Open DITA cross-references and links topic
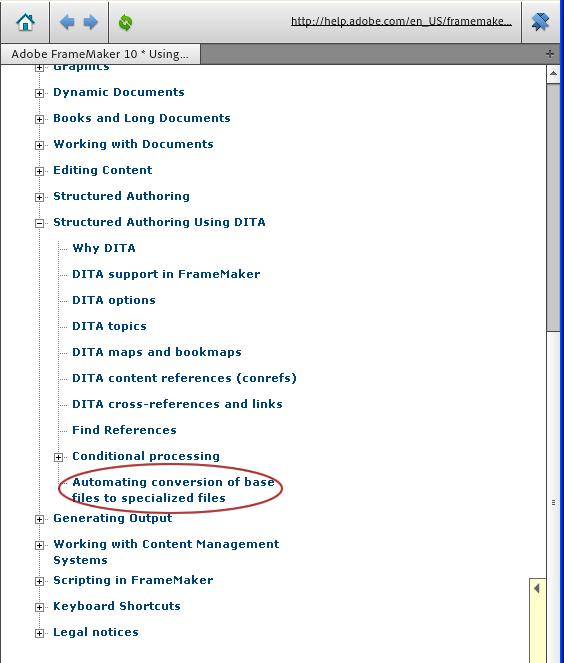Viewport: 564px width, 663px height. pyautogui.click(x=177, y=404)
